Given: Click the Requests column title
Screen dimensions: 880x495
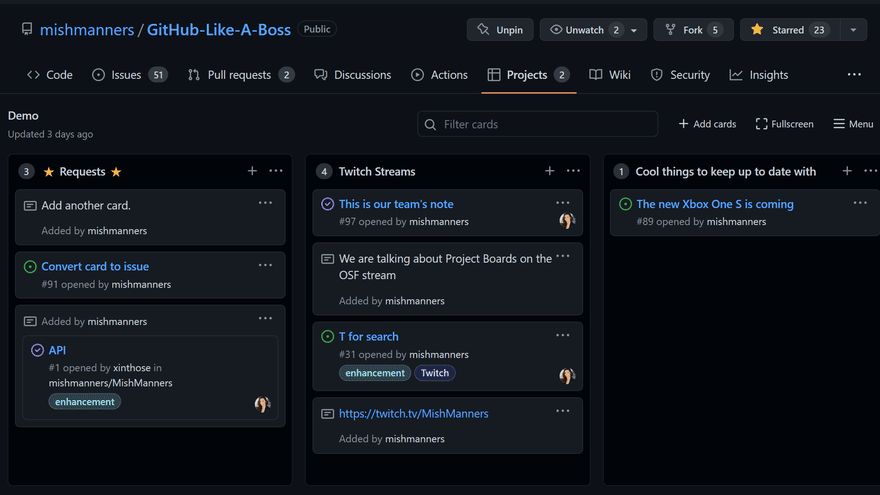Looking at the screenshot, I should (x=82, y=172).
